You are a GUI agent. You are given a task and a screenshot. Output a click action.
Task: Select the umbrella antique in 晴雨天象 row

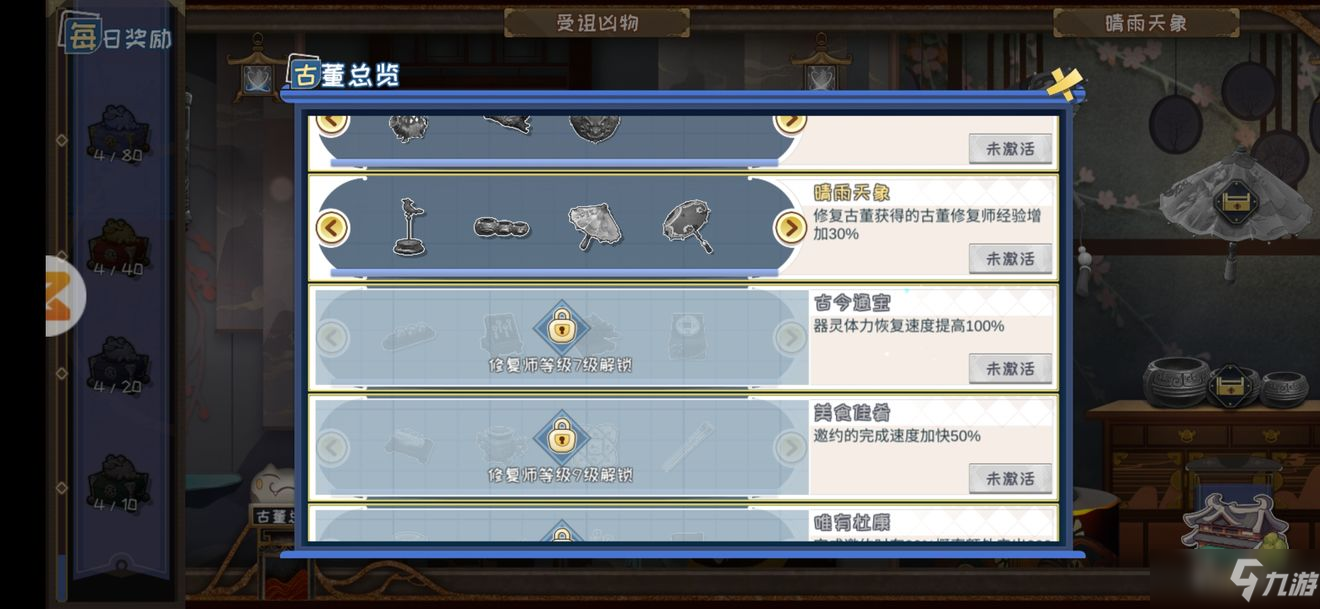click(688, 226)
